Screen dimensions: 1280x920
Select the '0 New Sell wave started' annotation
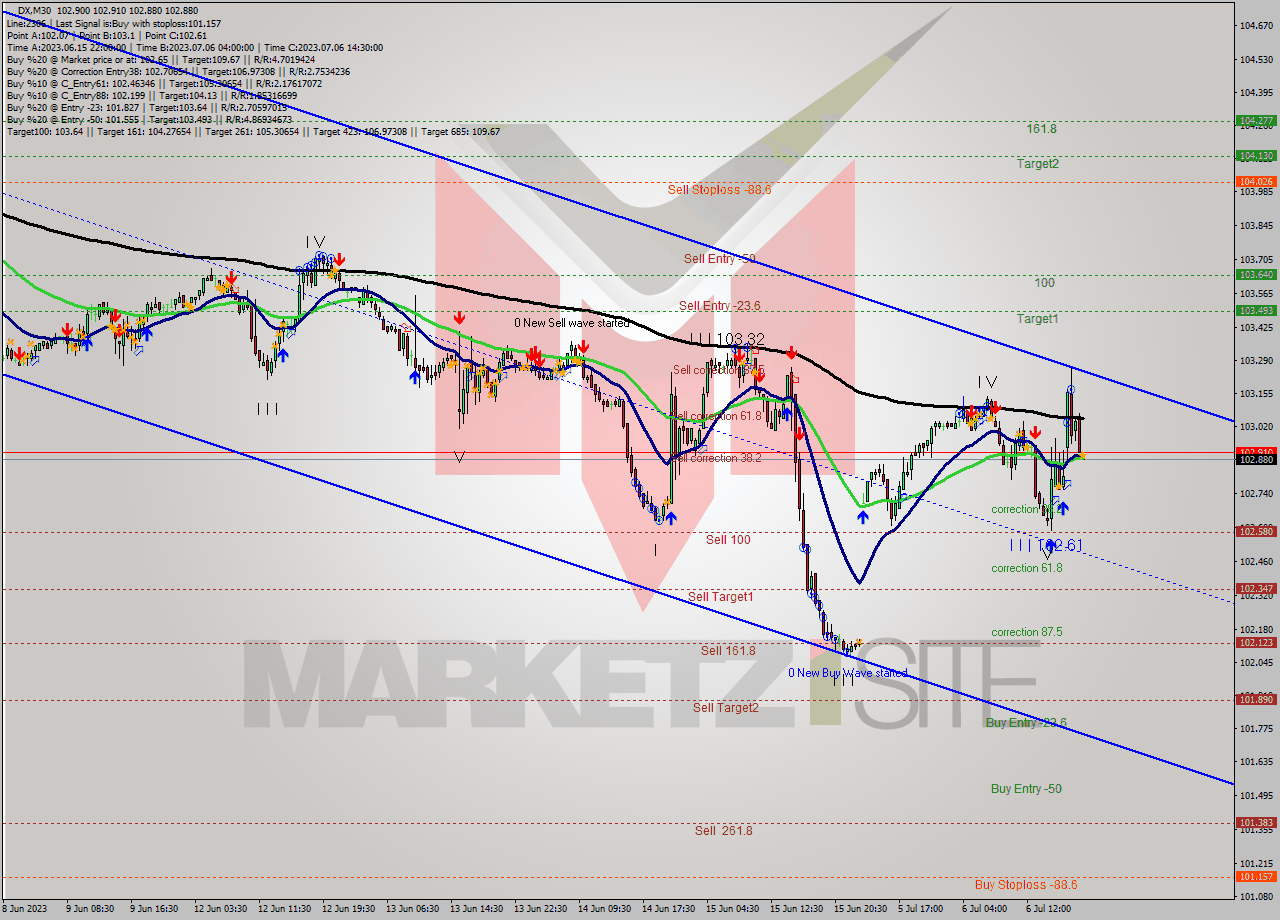tap(572, 323)
